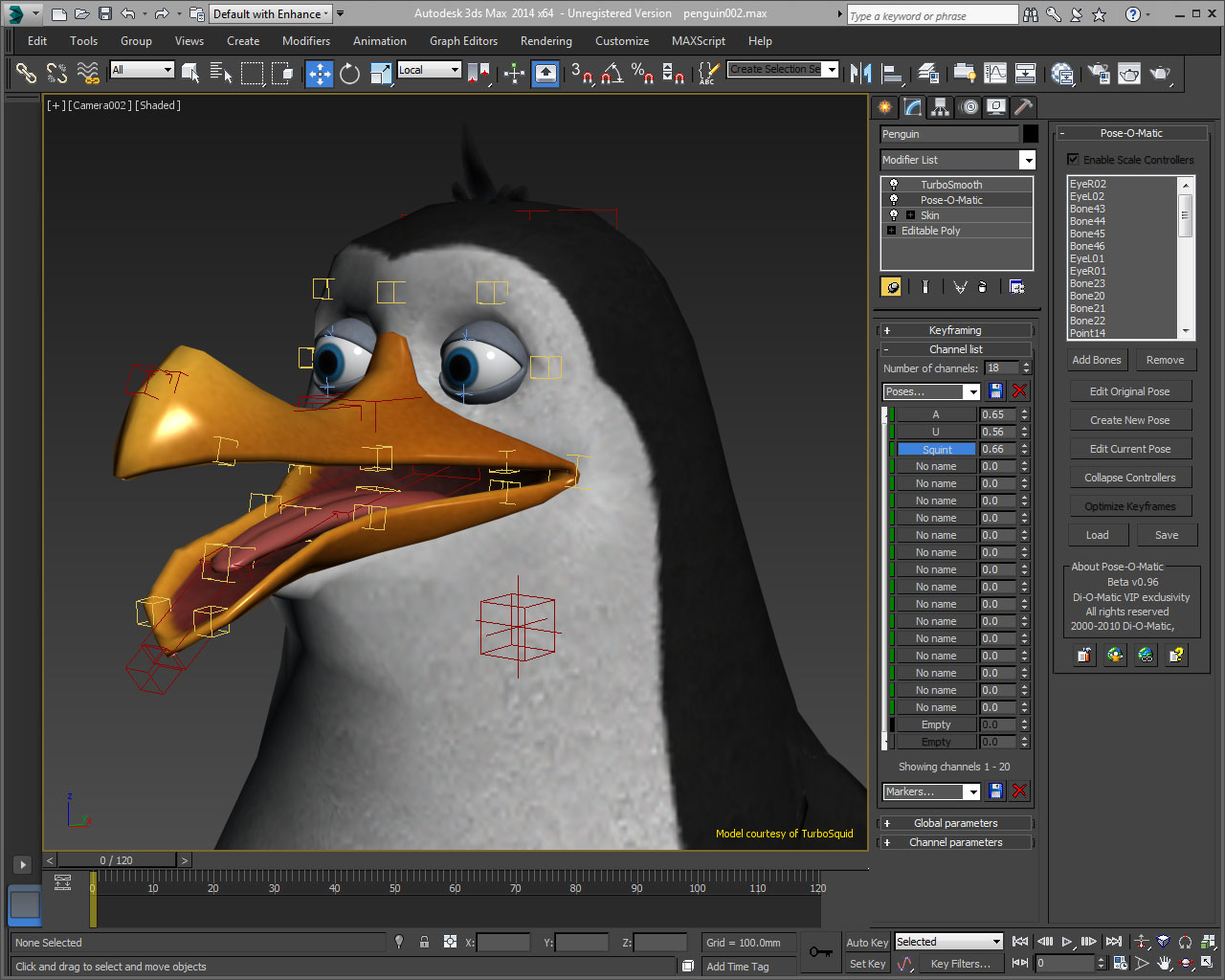
Task: Open the Animation menu
Action: click(x=380, y=40)
